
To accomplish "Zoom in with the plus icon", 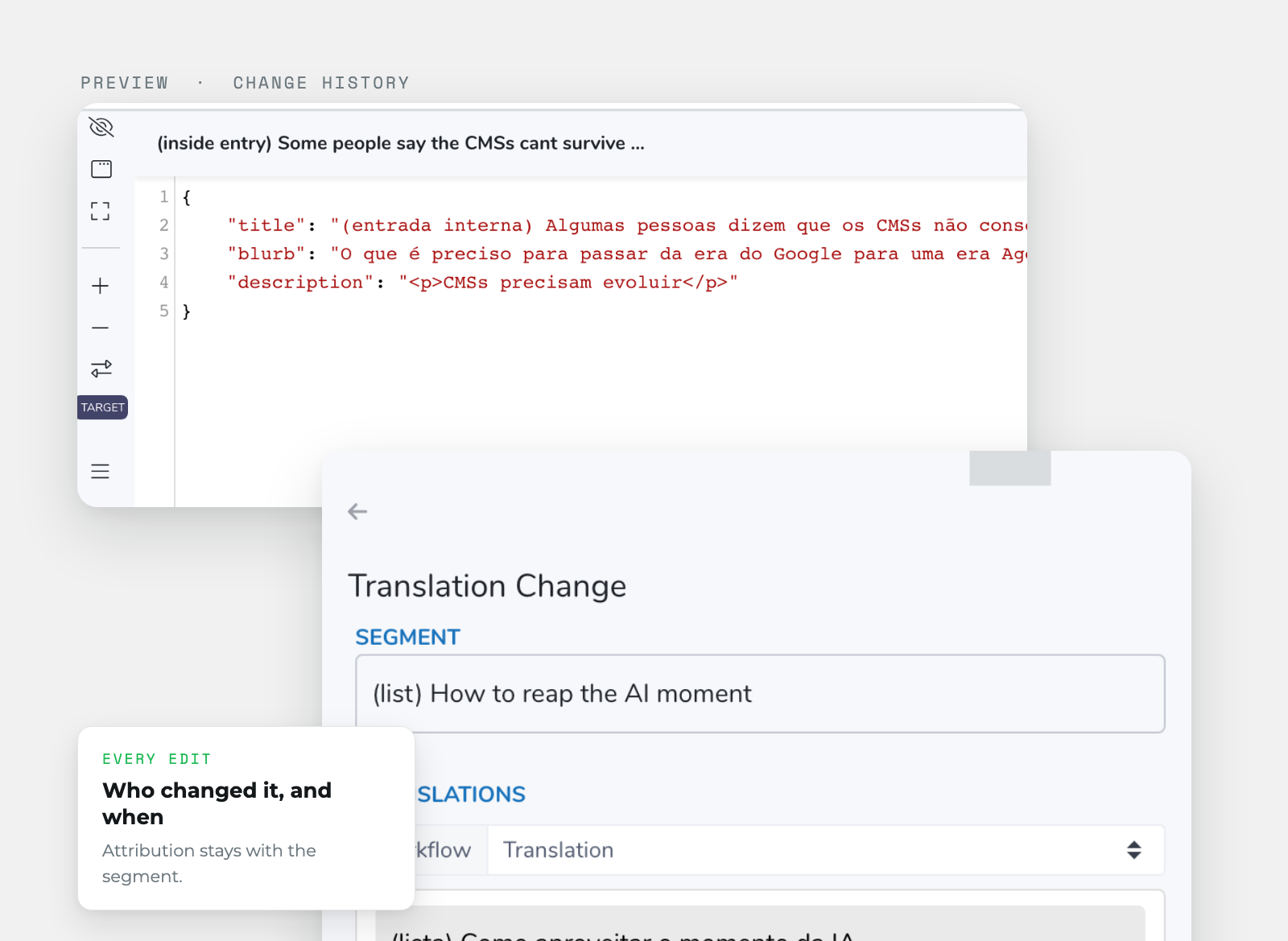I will (x=101, y=286).
